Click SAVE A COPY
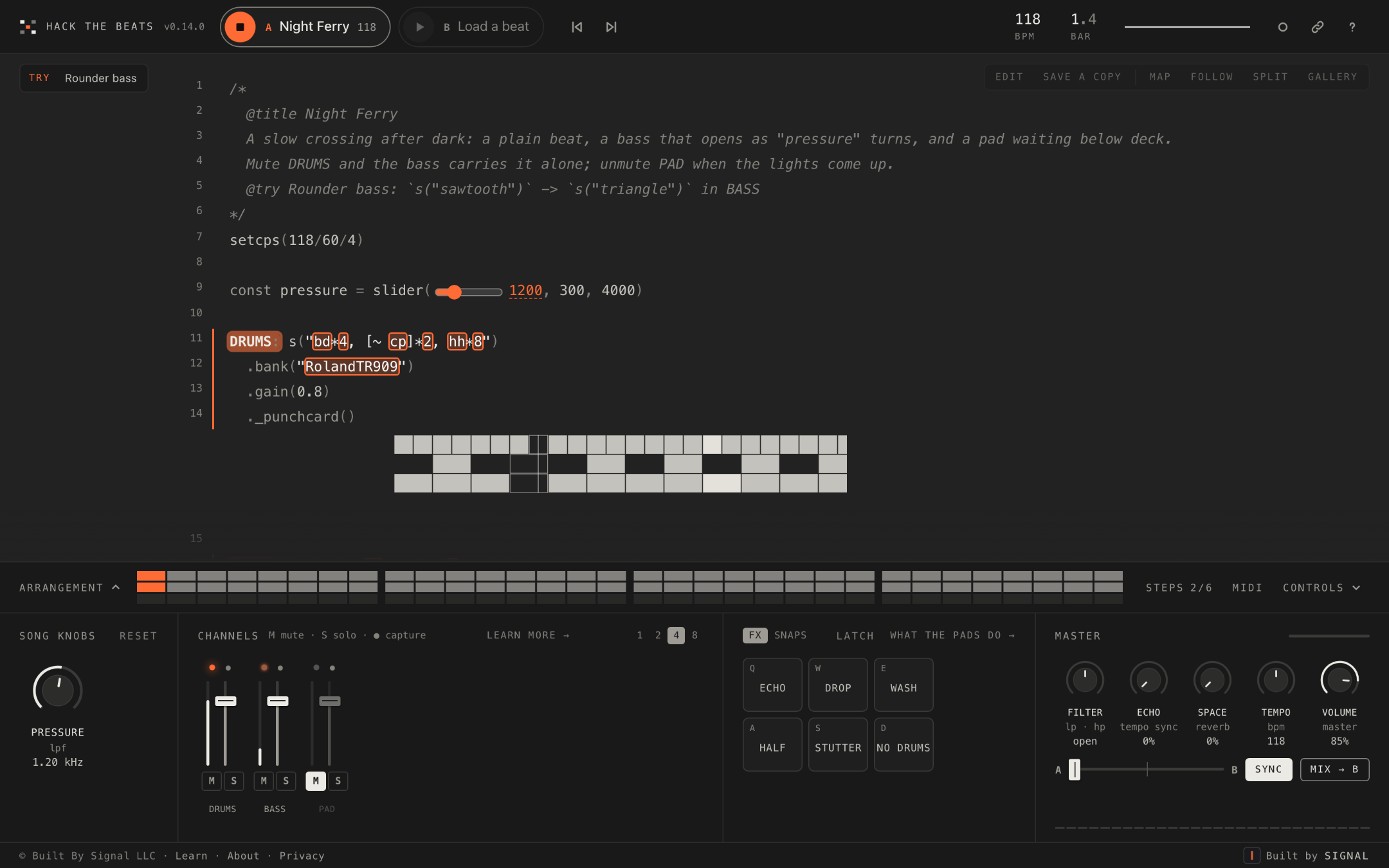Image resolution: width=1389 pixels, height=868 pixels. [x=1082, y=77]
